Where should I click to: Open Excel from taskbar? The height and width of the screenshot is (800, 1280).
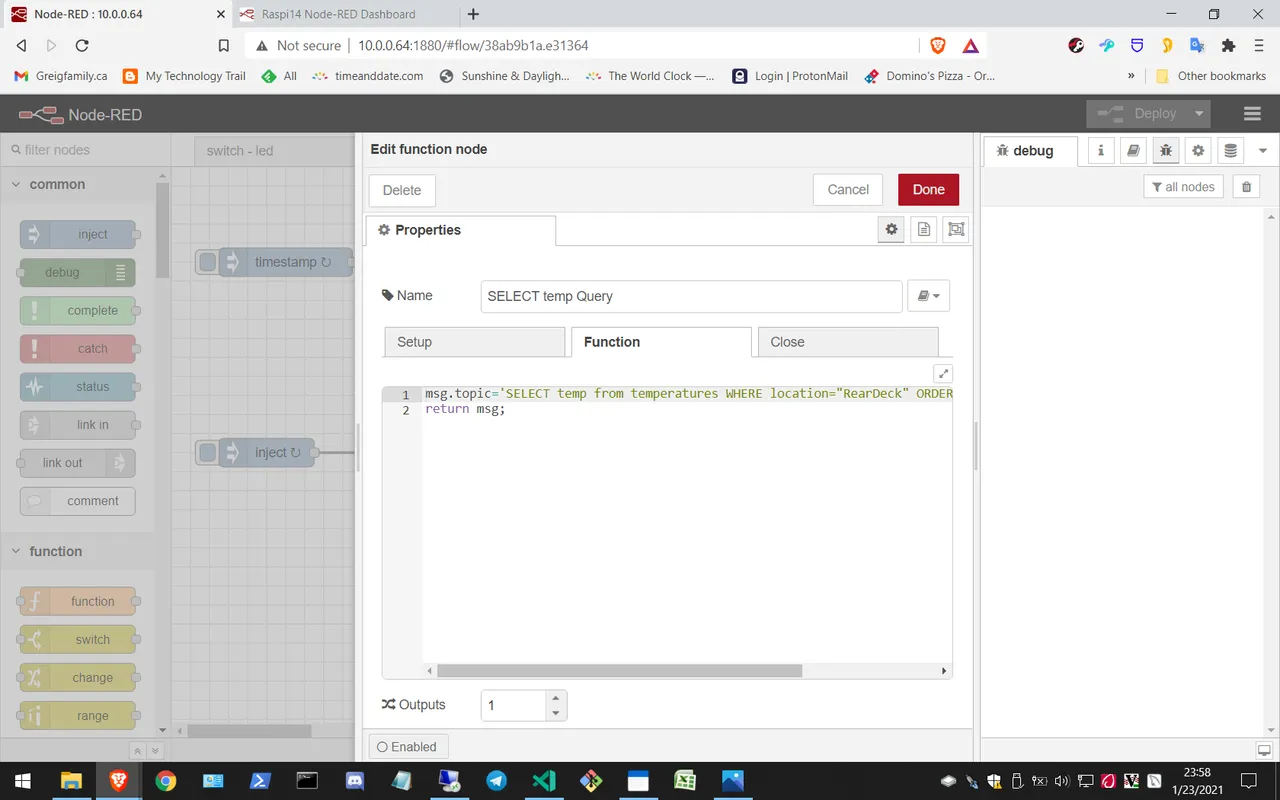point(685,780)
